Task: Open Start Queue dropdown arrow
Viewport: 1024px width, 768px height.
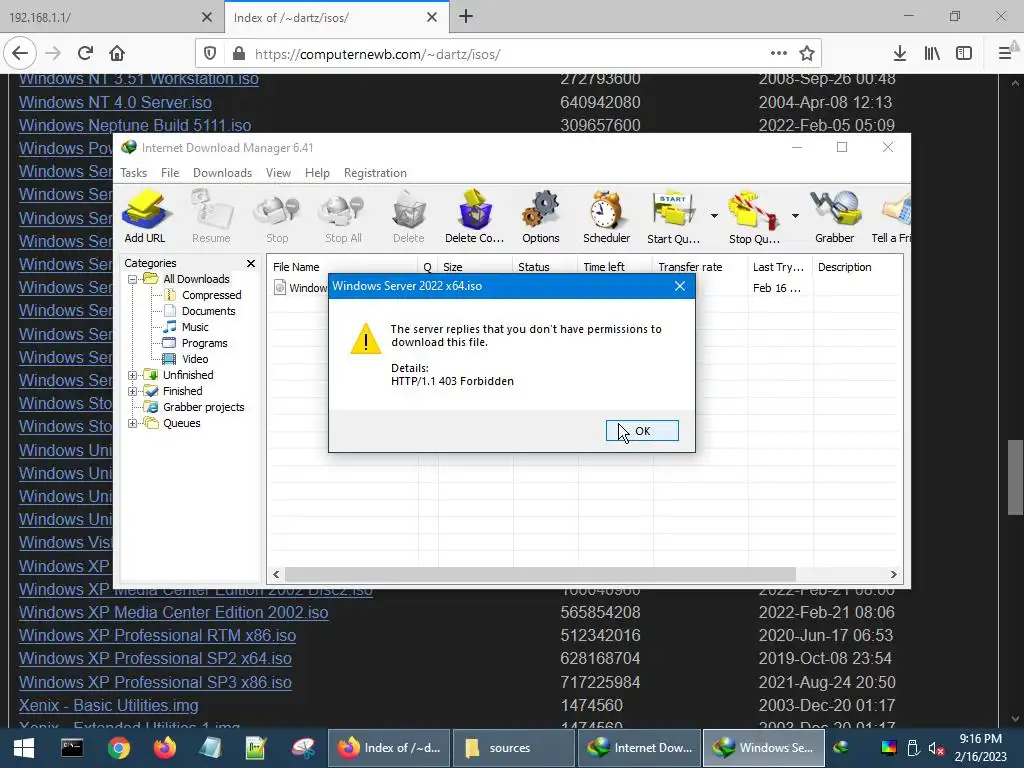Action: coord(714,216)
